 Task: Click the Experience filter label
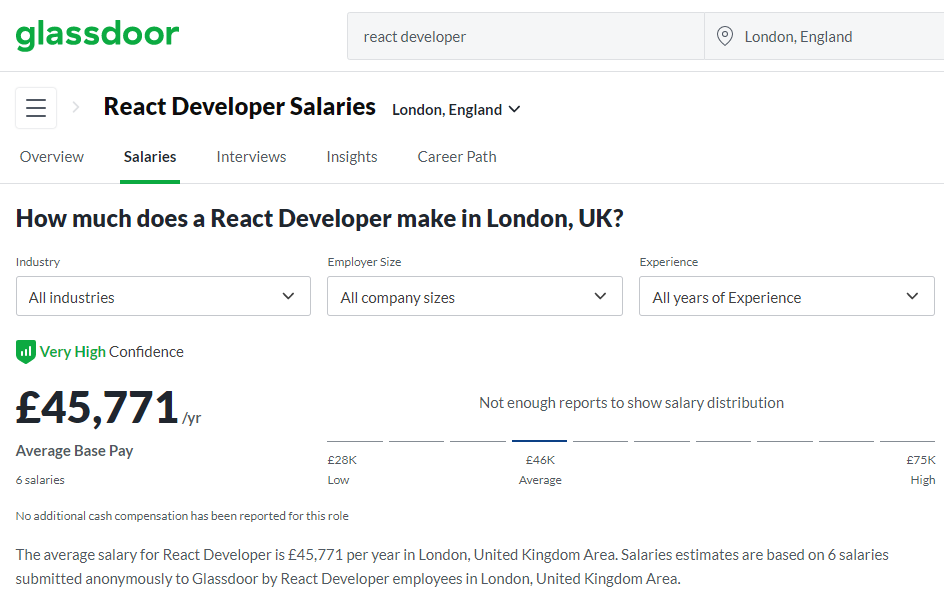[x=669, y=262]
